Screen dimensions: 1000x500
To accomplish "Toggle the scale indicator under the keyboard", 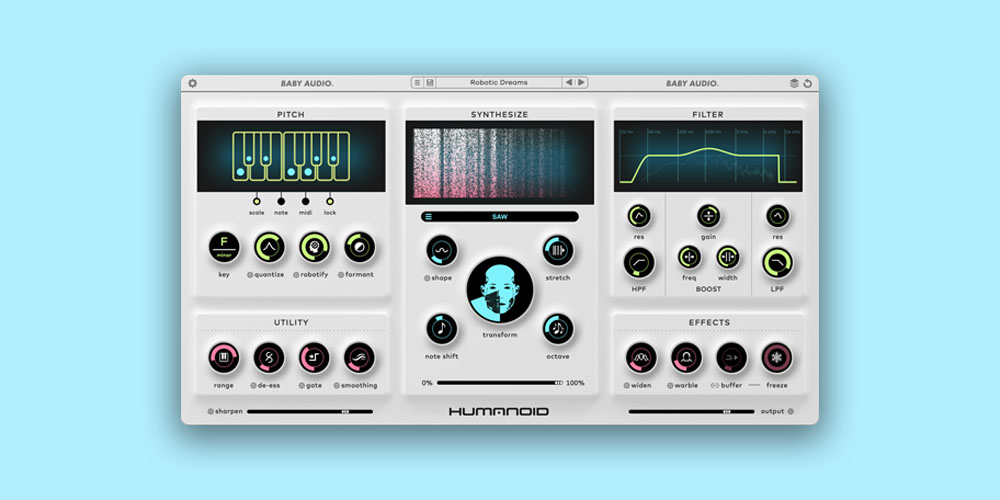I will tap(257, 200).
